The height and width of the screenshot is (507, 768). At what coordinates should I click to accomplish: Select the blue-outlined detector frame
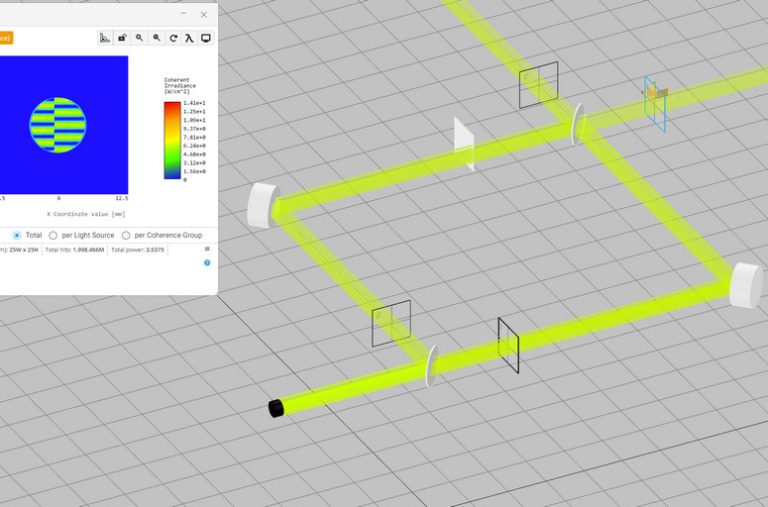[655, 103]
